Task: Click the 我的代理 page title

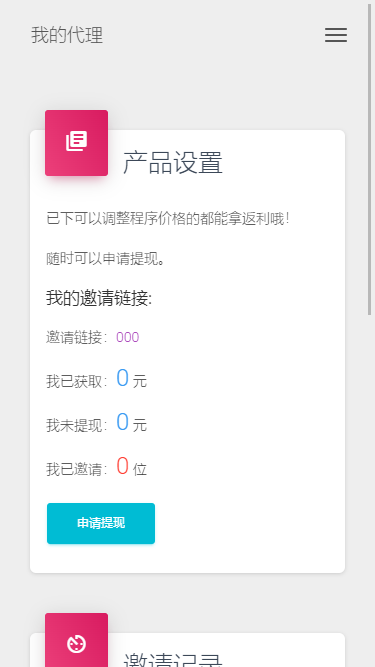Action: click(67, 35)
